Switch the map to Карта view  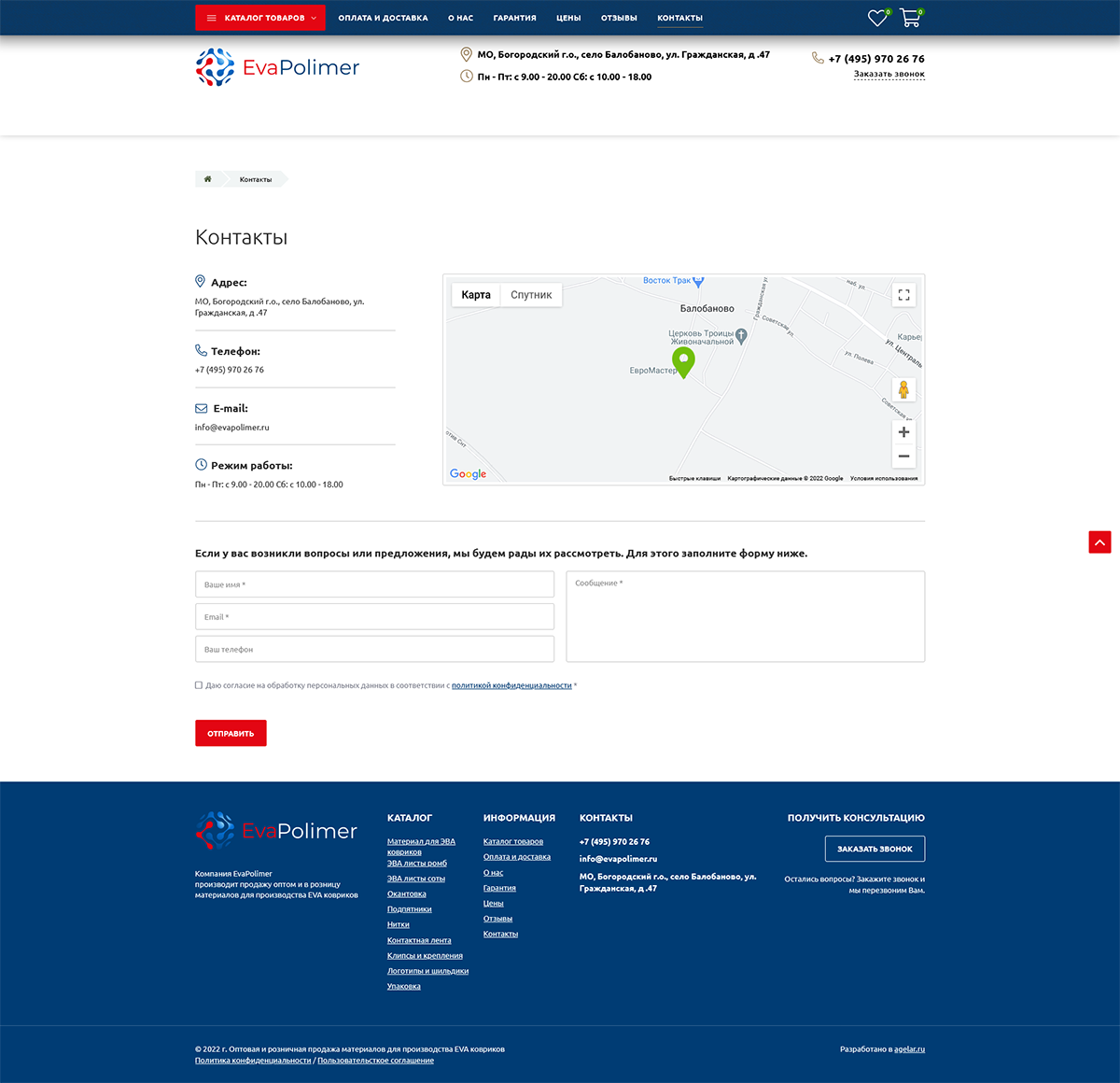(x=476, y=295)
